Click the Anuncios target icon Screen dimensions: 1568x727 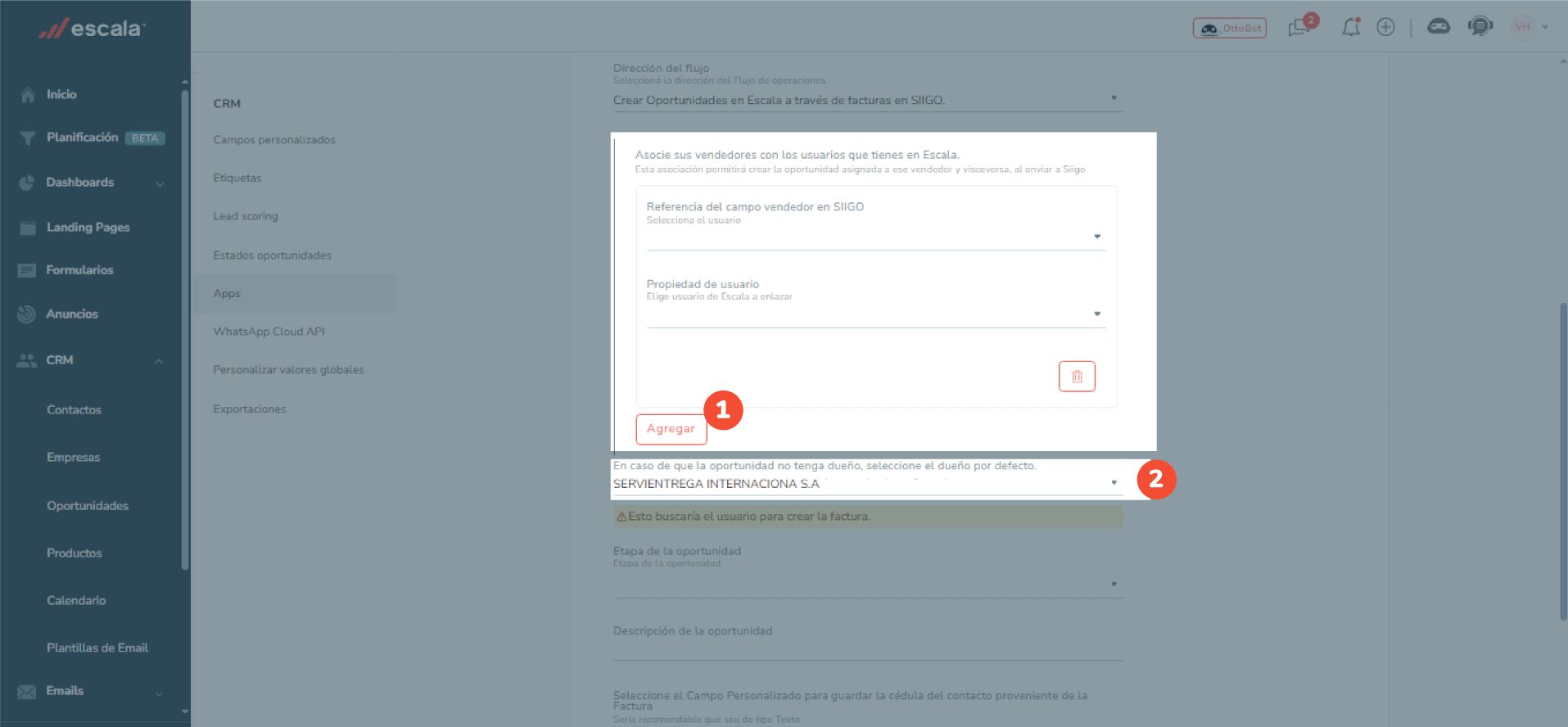coord(26,314)
